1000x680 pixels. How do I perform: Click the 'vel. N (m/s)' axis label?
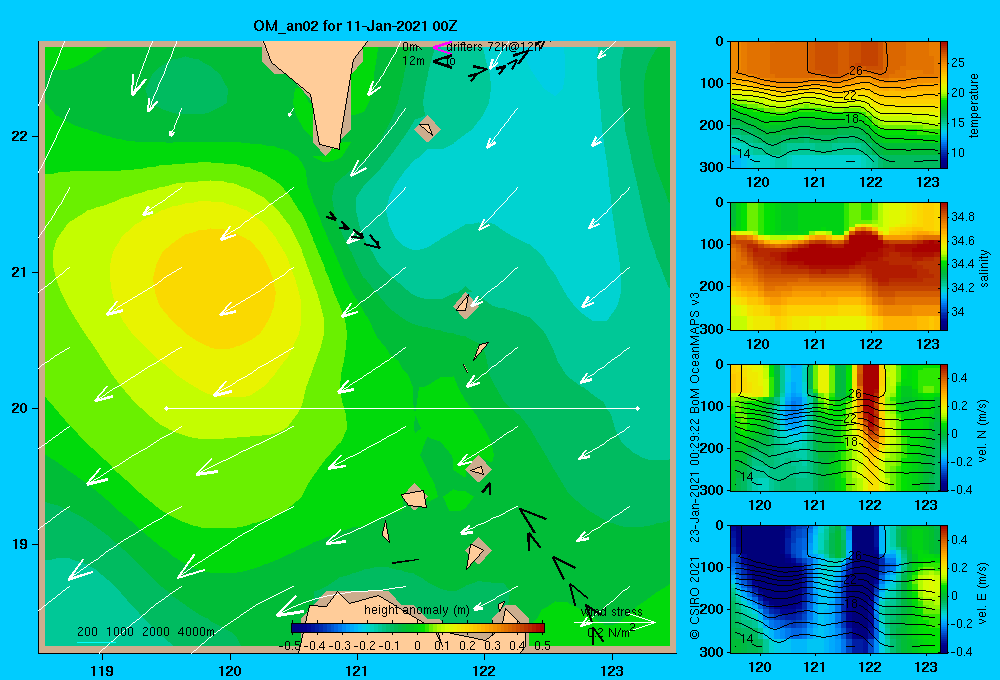[983, 431]
